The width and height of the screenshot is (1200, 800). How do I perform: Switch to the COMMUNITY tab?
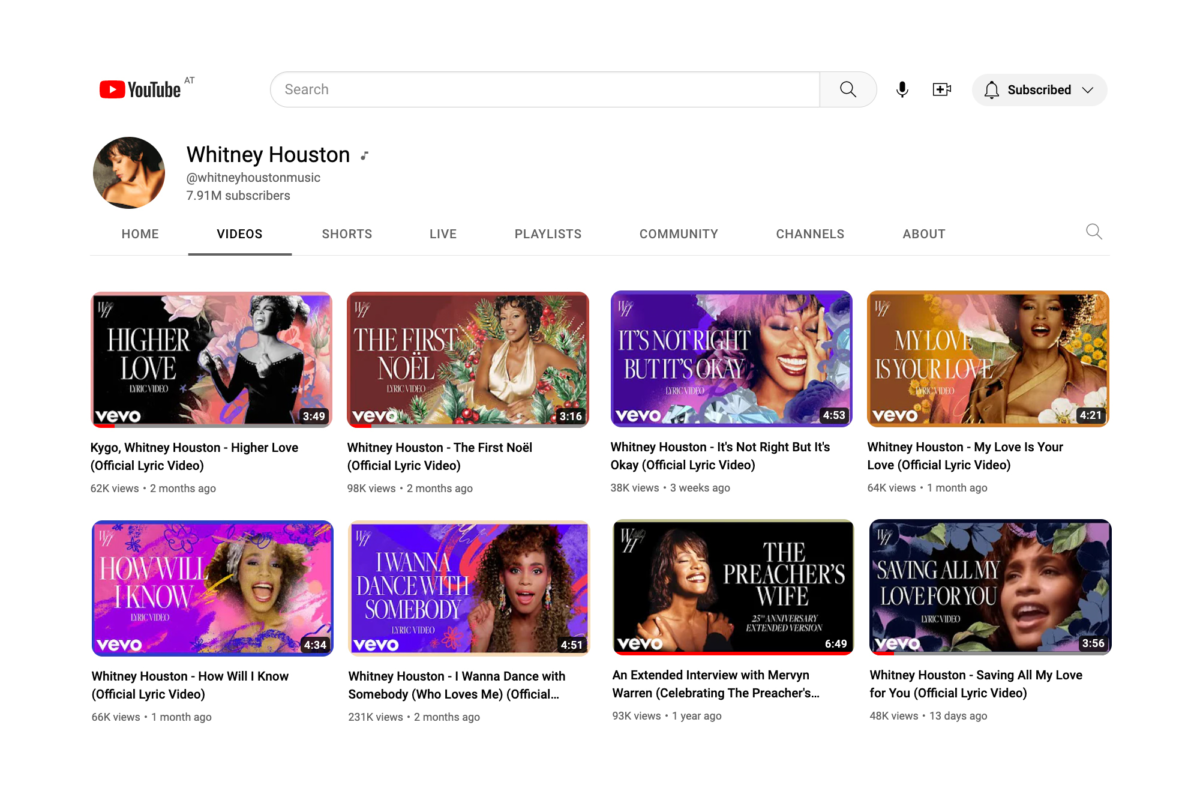(679, 234)
